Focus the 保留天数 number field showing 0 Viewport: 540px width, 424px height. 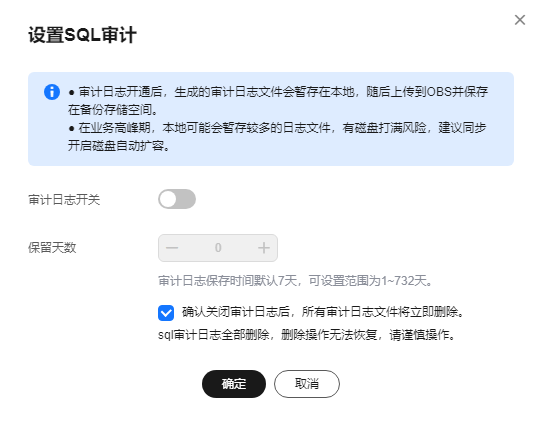point(218,248)
